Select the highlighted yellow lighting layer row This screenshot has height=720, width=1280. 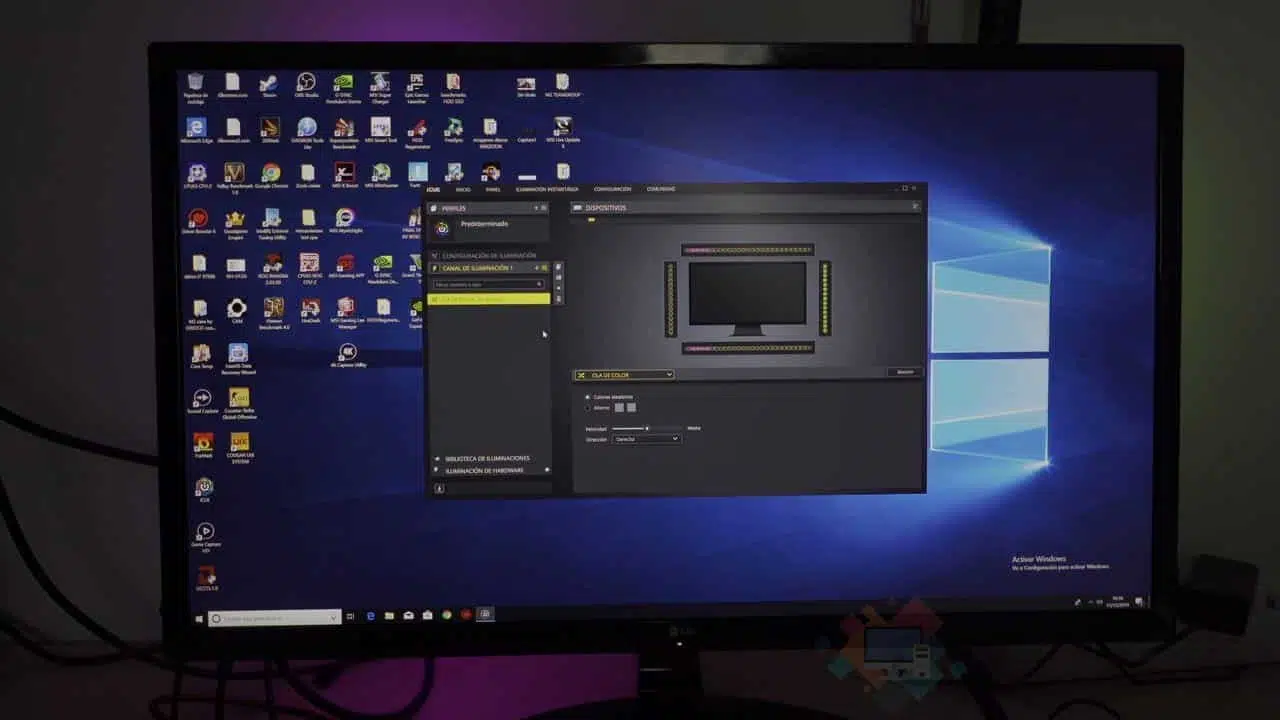[x=489, y=299]
